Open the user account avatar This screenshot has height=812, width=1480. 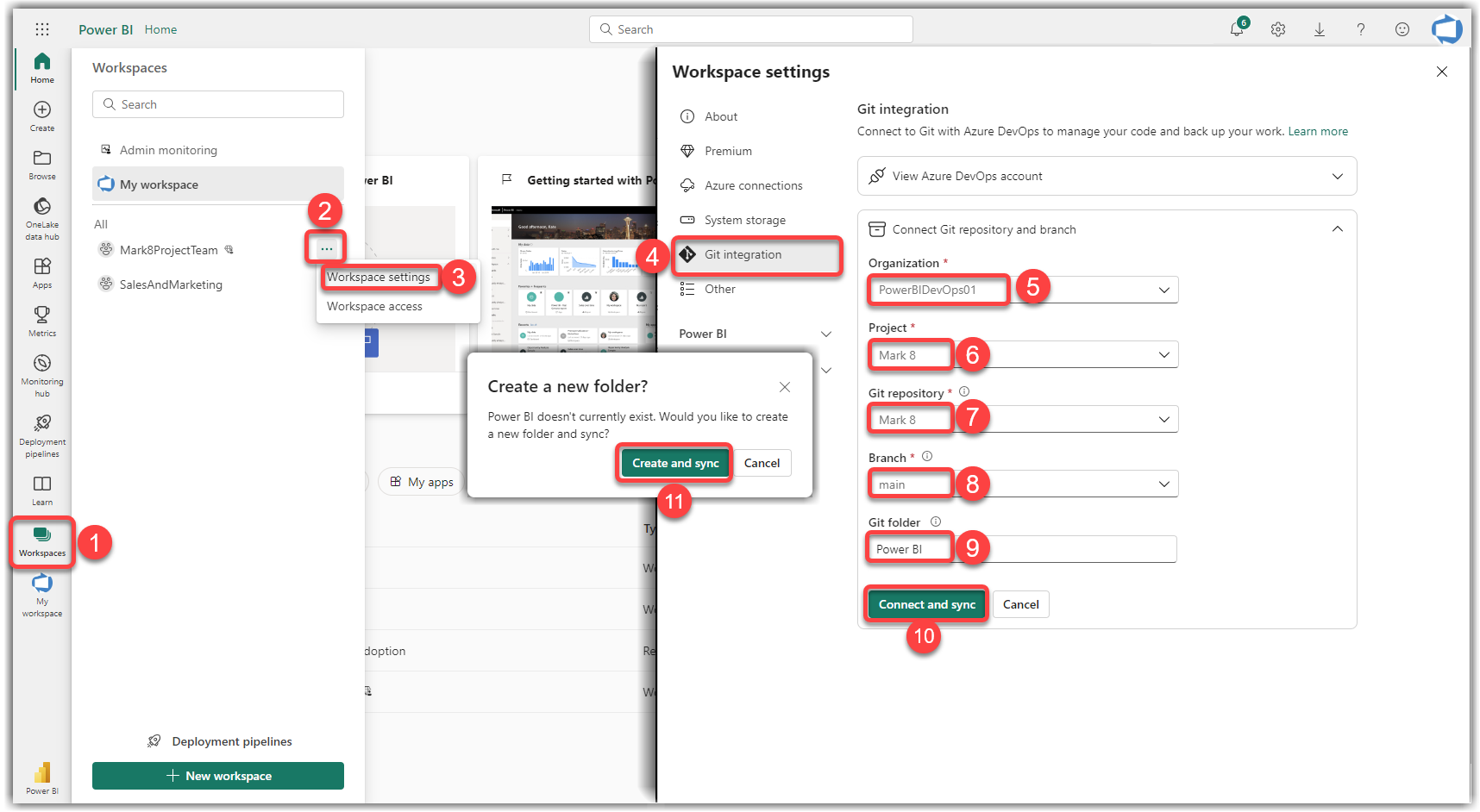click(1446, 29)
